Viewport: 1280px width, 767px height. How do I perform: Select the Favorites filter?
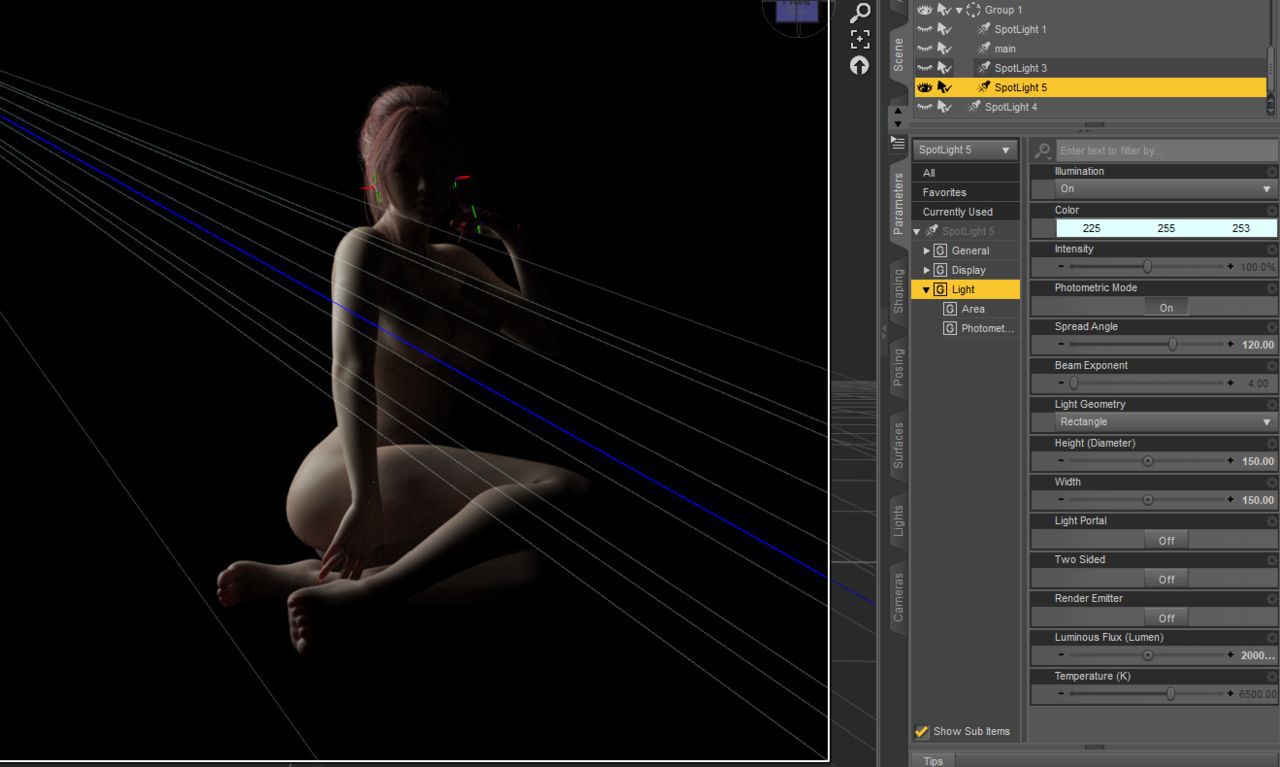[966, 192]
